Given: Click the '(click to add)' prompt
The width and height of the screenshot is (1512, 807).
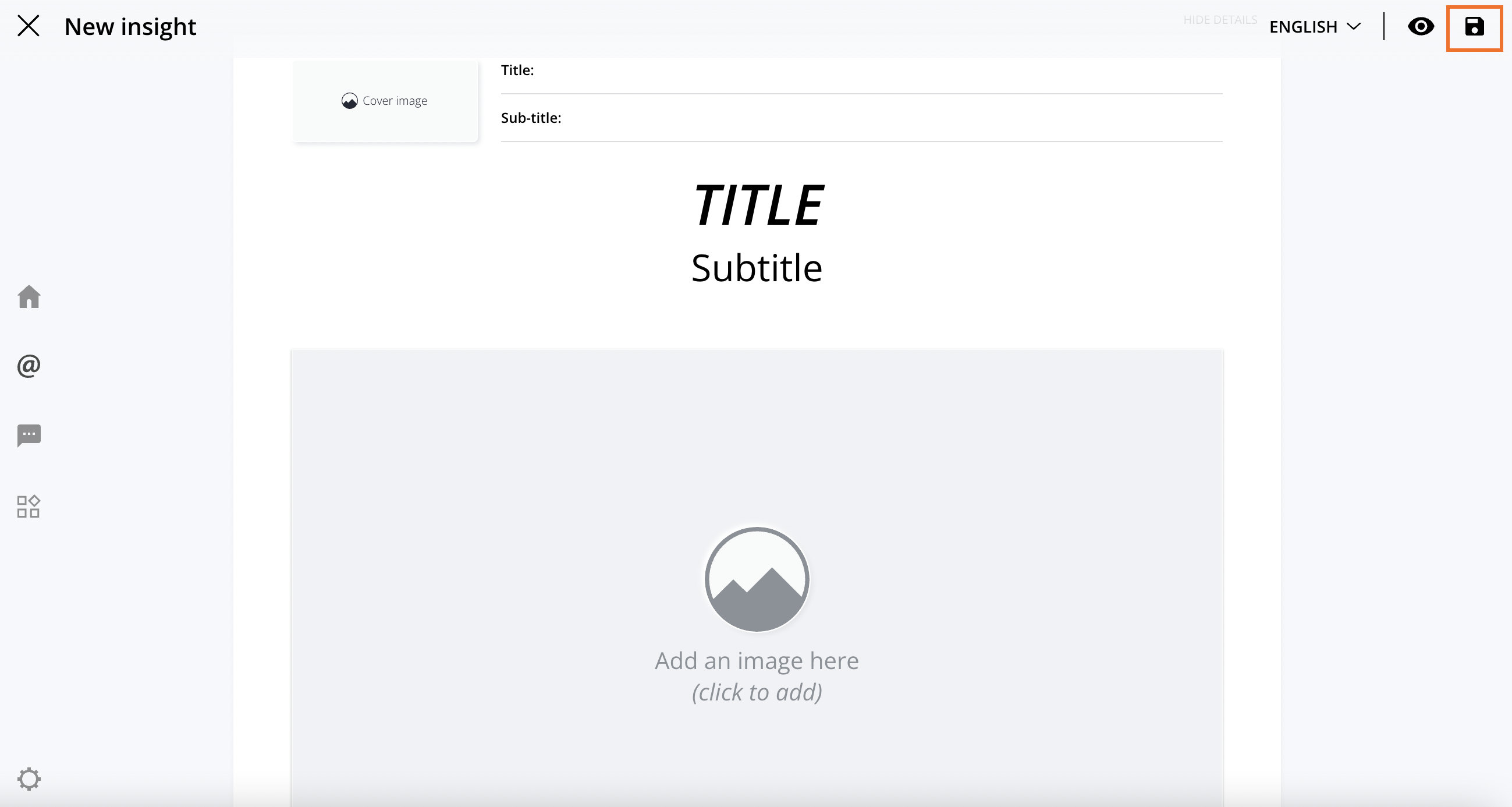Looking at the screenshot, I should click(757, 692).
